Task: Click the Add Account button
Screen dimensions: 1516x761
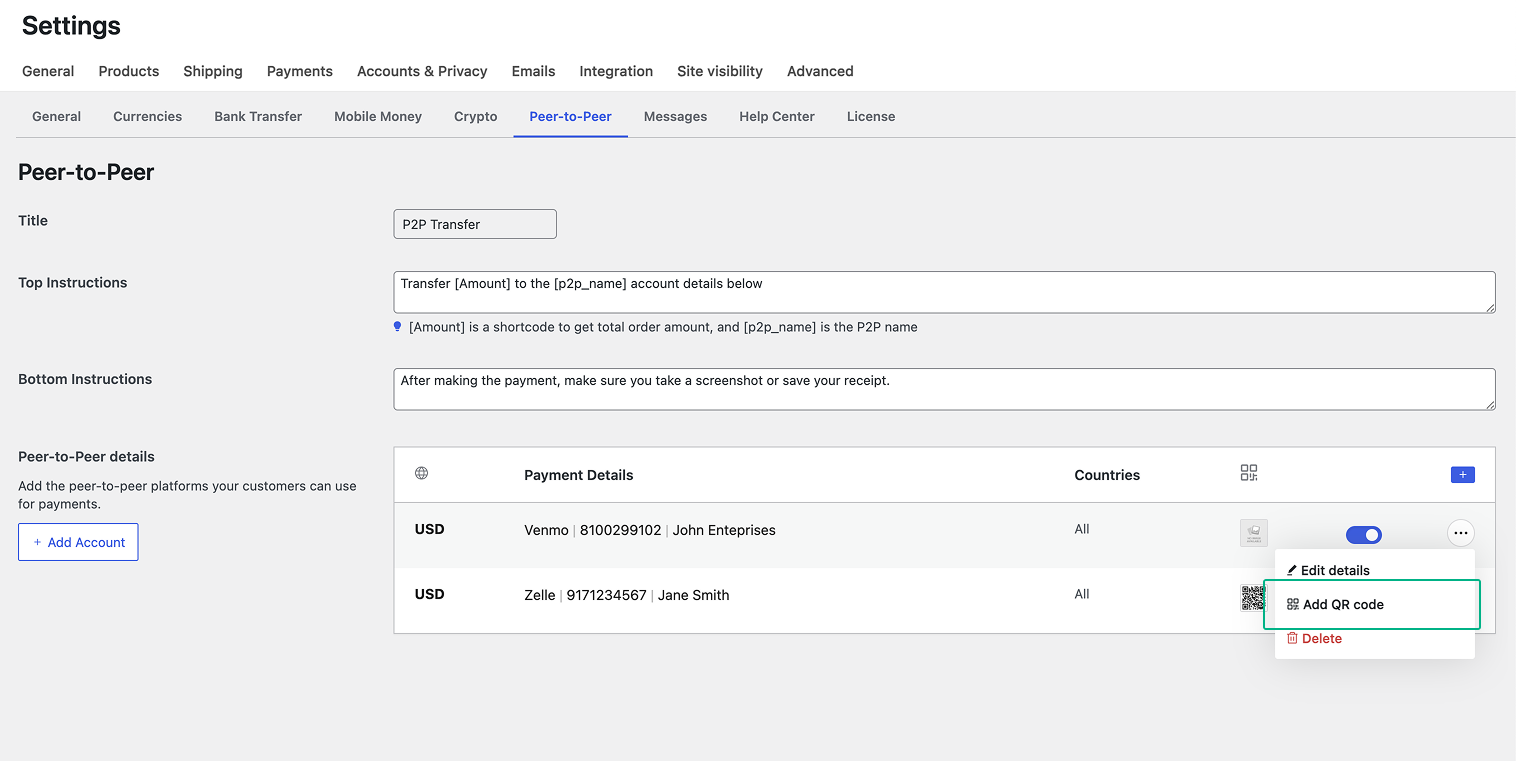Action: (78, 542)
